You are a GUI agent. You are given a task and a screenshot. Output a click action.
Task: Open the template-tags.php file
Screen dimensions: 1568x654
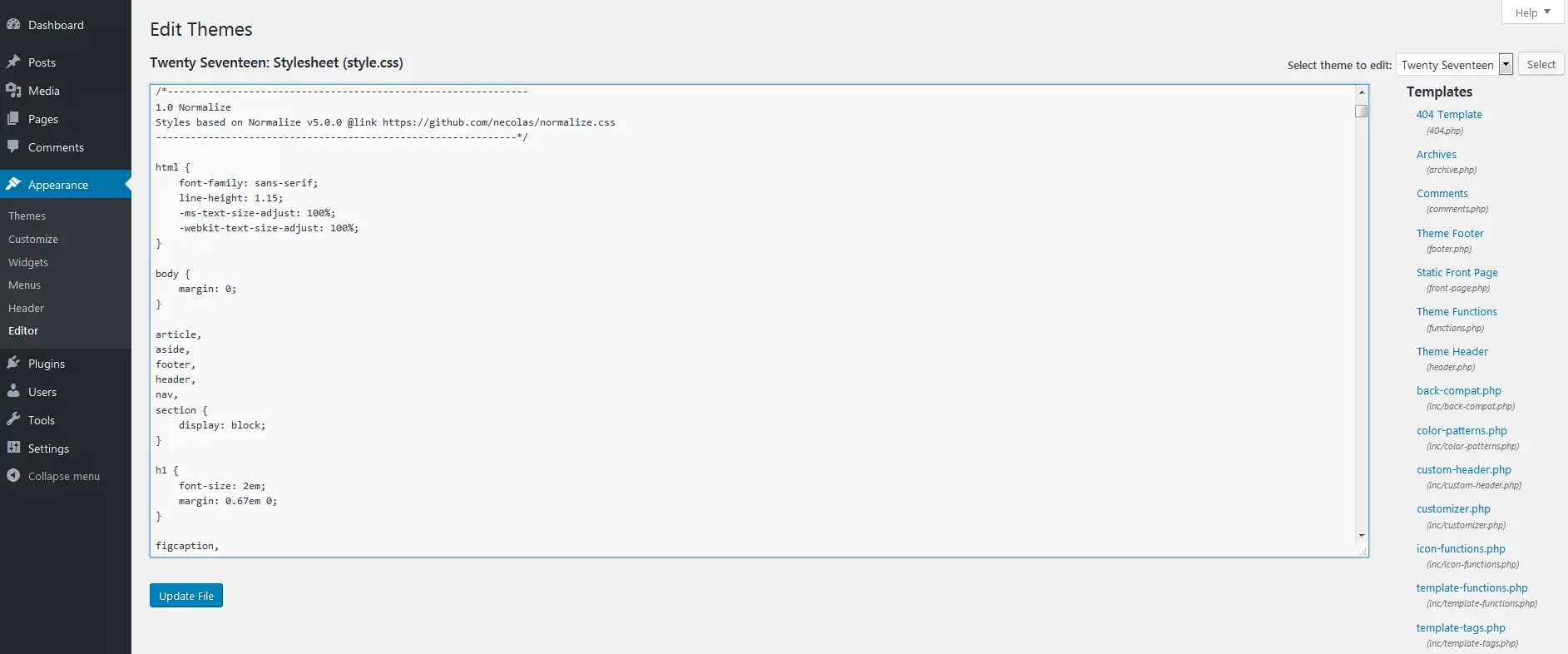(x=1462, y=628)
